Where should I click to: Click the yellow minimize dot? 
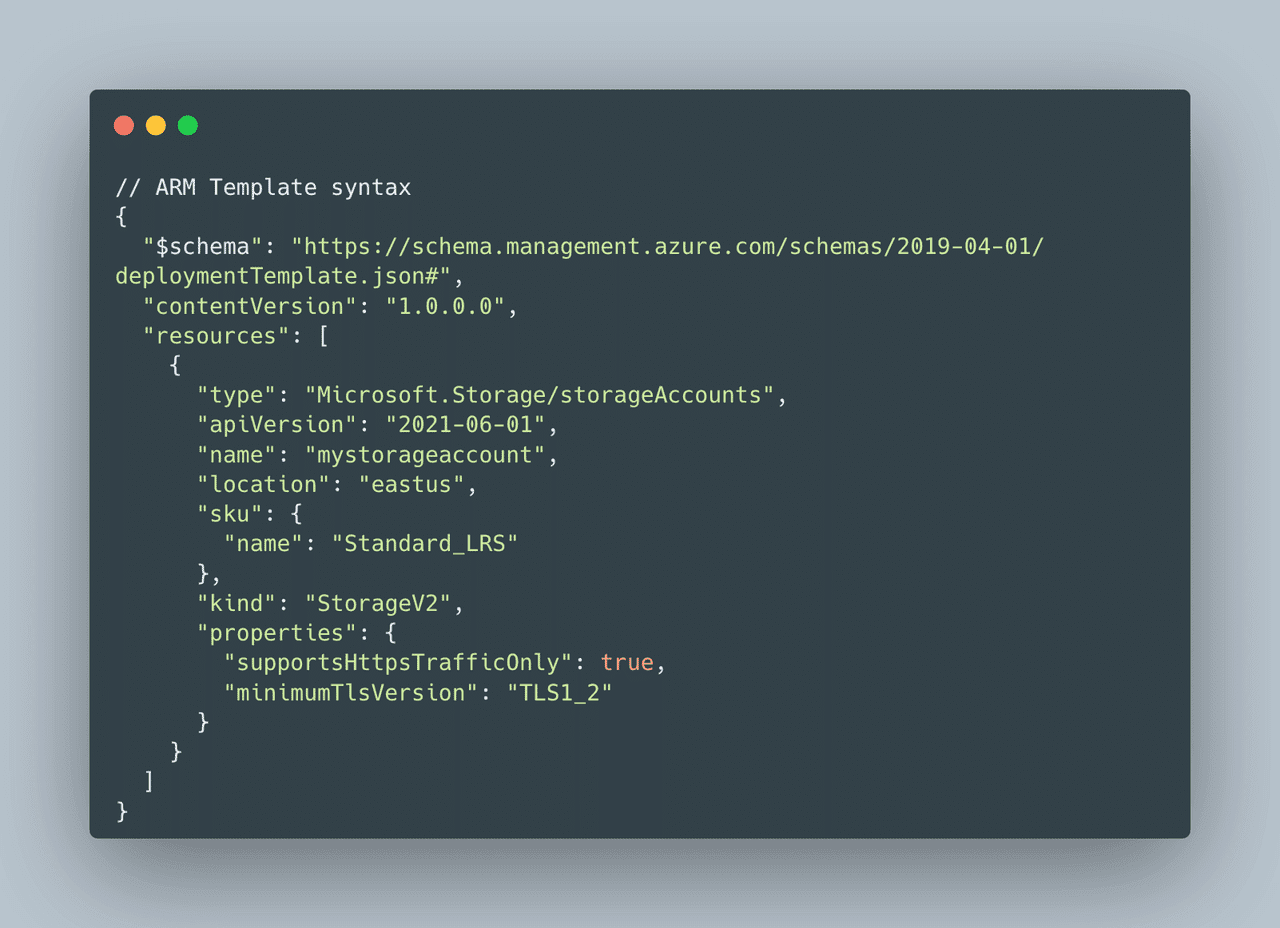(x=156, y=125)
